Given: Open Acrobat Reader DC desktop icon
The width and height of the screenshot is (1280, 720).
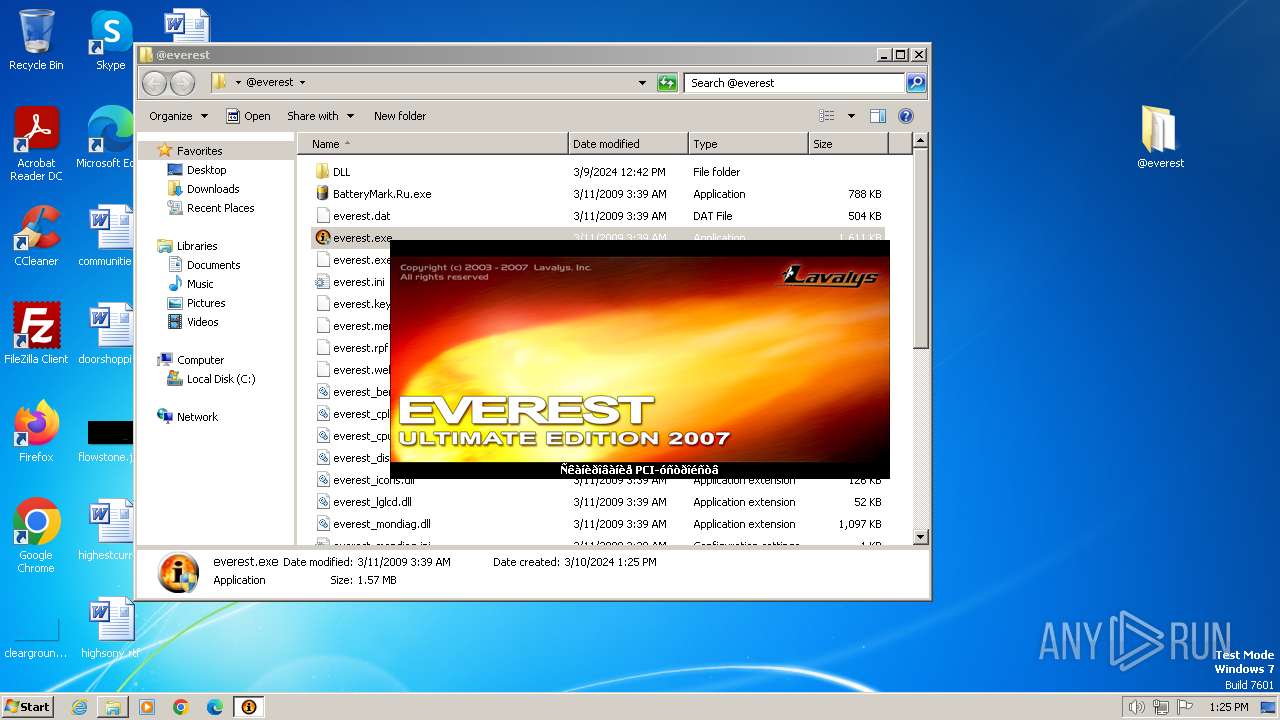Looking at the screenshot, I should pyautogui.click(x=36, y=144).
